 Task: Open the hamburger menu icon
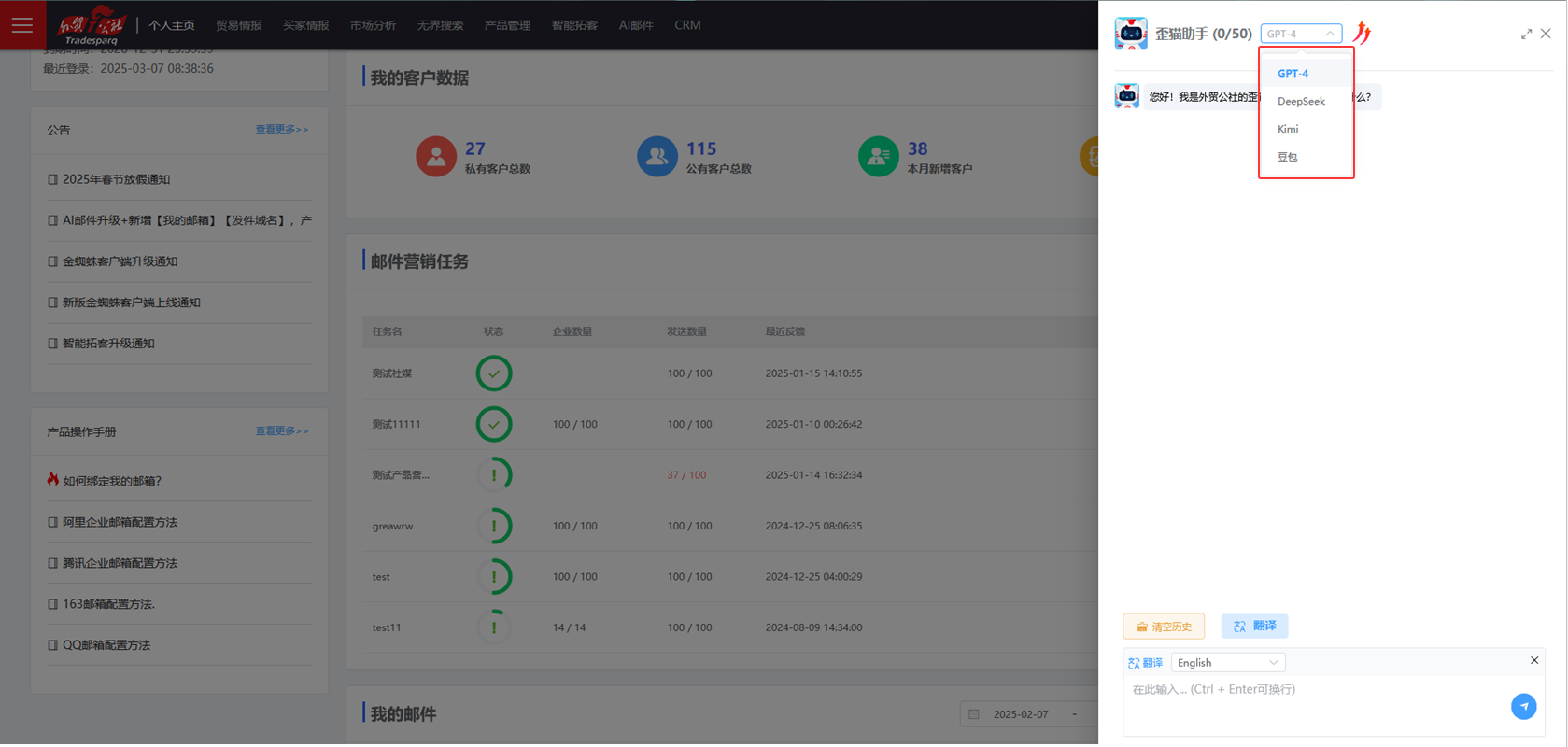pyautogui.click(x=22, y=25)
